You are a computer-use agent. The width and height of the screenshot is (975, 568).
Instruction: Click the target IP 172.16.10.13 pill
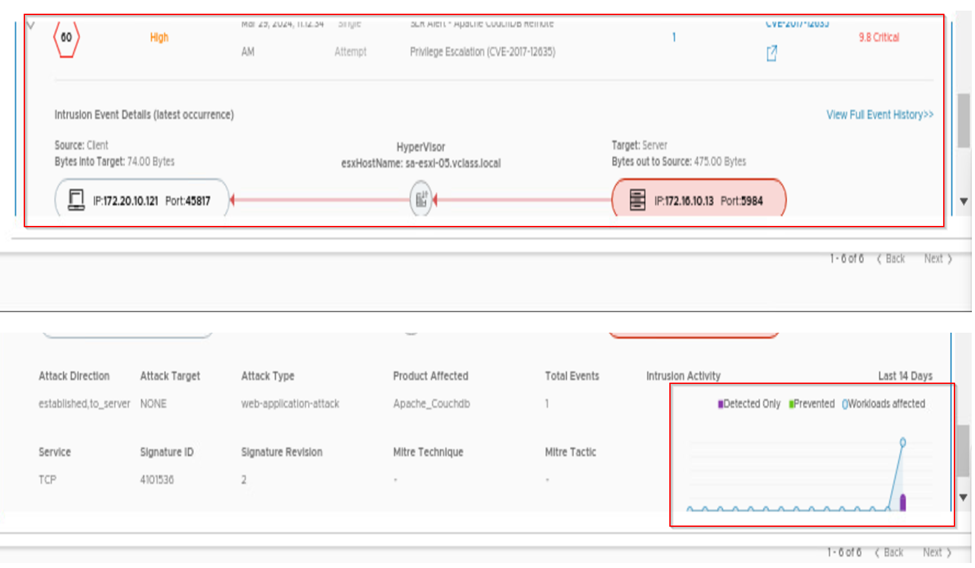point(698,201)
